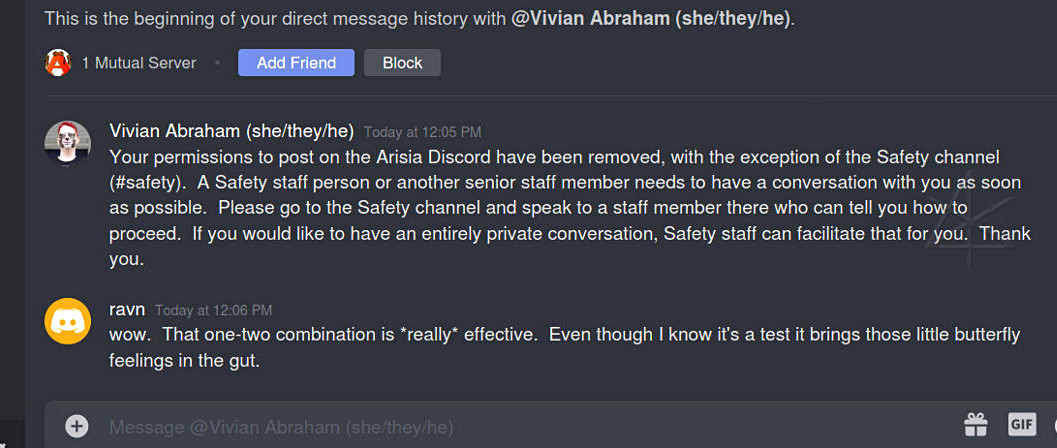Viewport: 1057px width, 448px height.
Task: Click ravn's default Discord avatar
Action: point(68,322)
